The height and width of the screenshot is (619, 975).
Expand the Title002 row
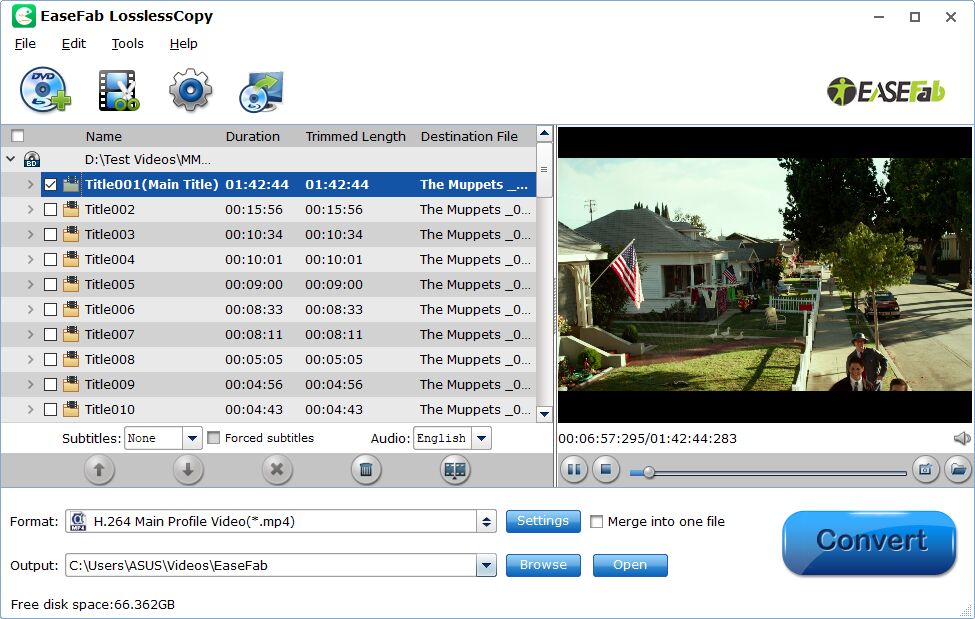coord(30,209)
